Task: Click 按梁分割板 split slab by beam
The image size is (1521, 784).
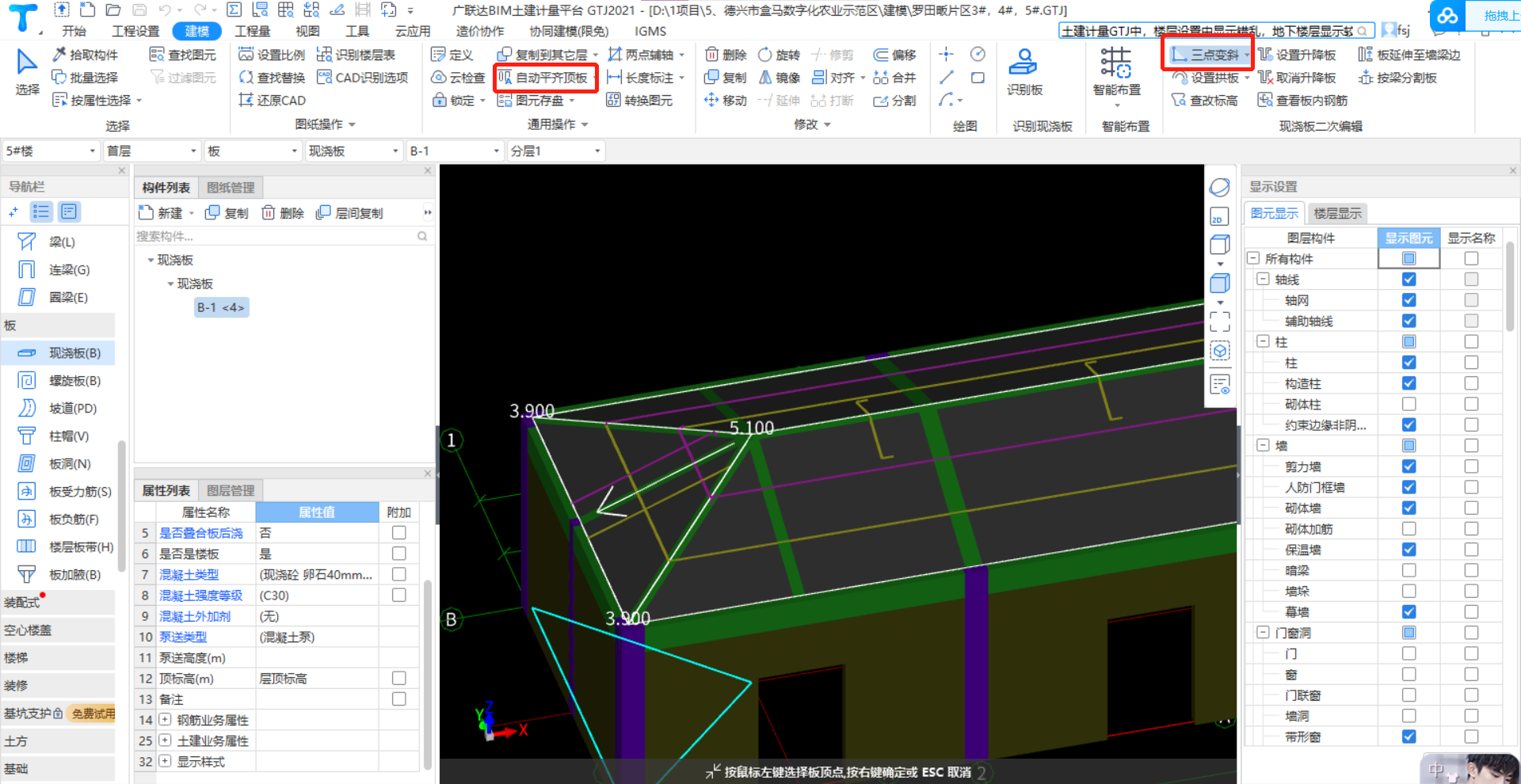Action: (1397, 78)
